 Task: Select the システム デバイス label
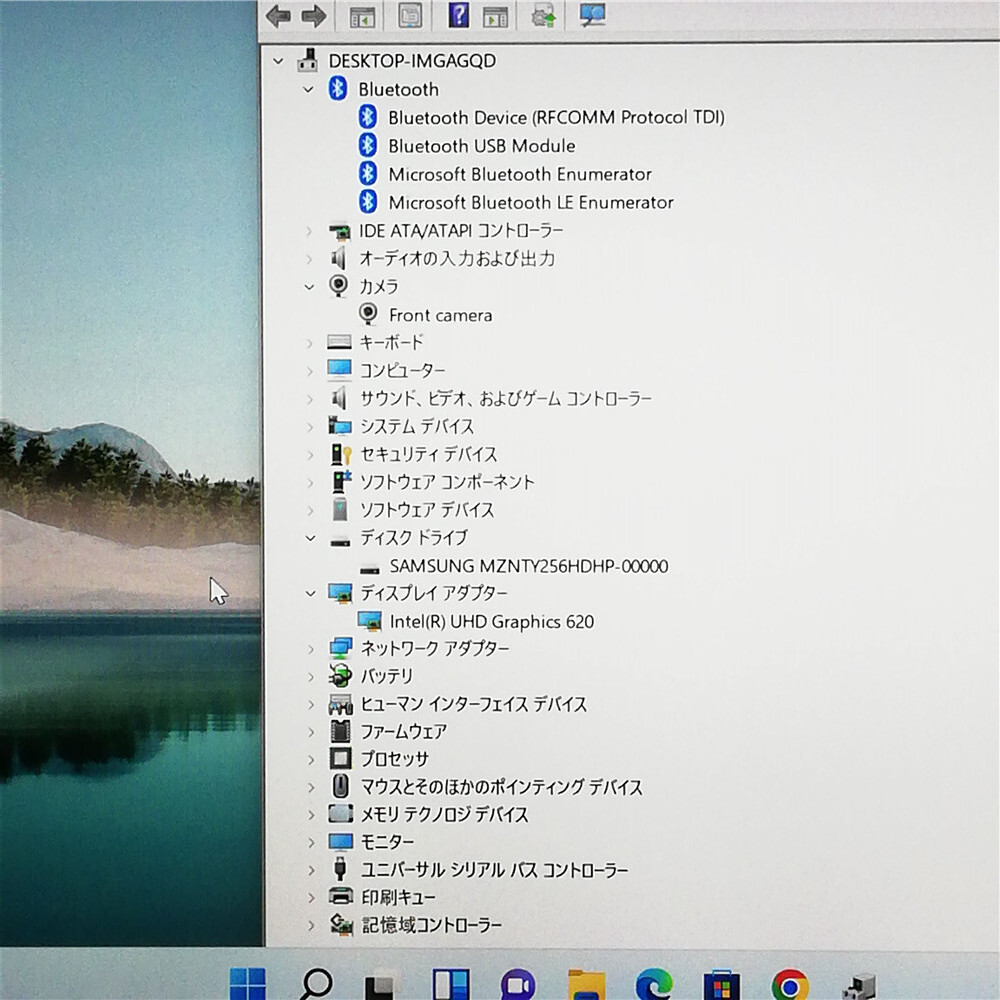pyautogui.click(x=417, y=426)
